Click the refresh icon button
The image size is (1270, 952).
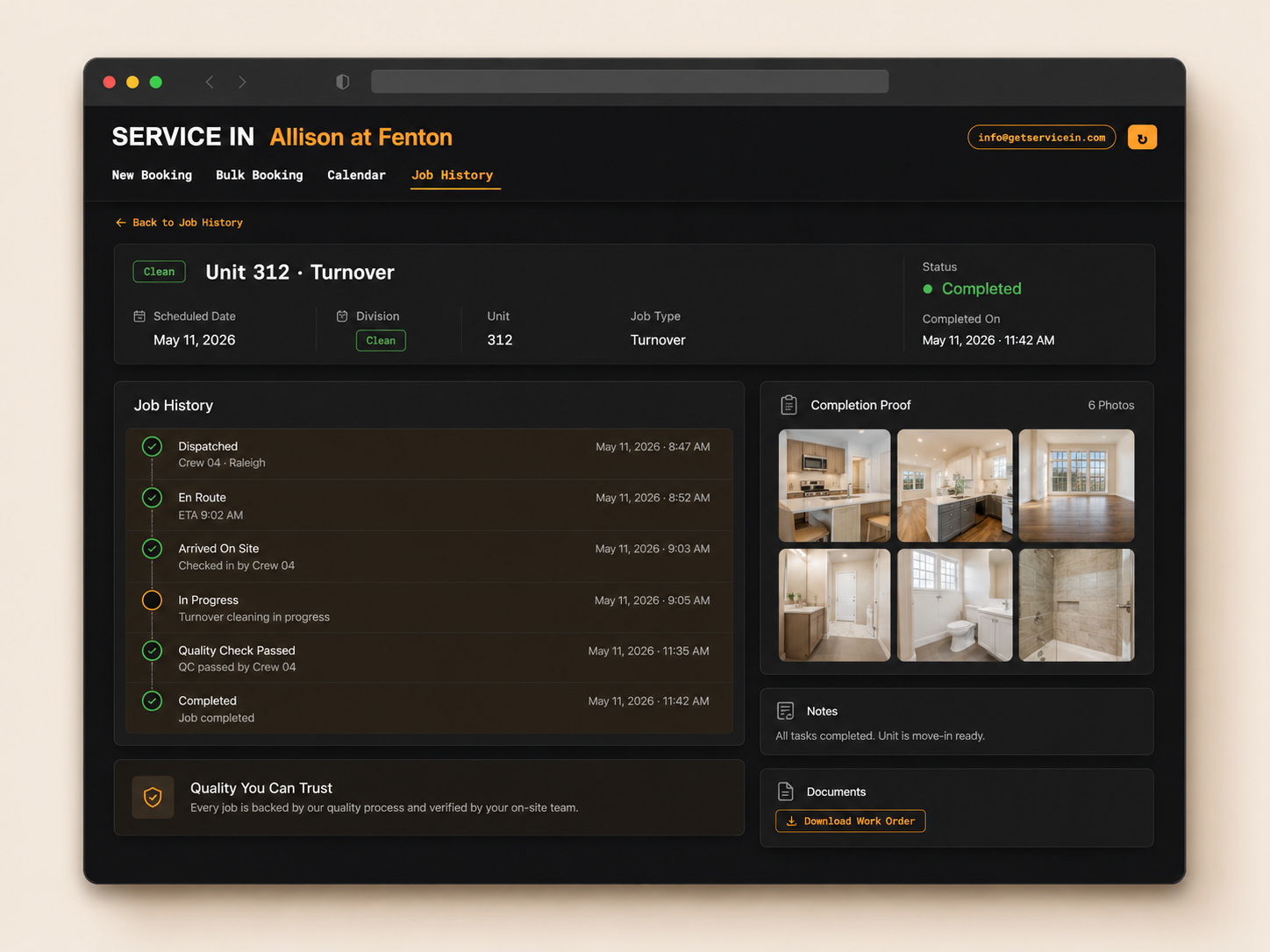[1141, 138]
